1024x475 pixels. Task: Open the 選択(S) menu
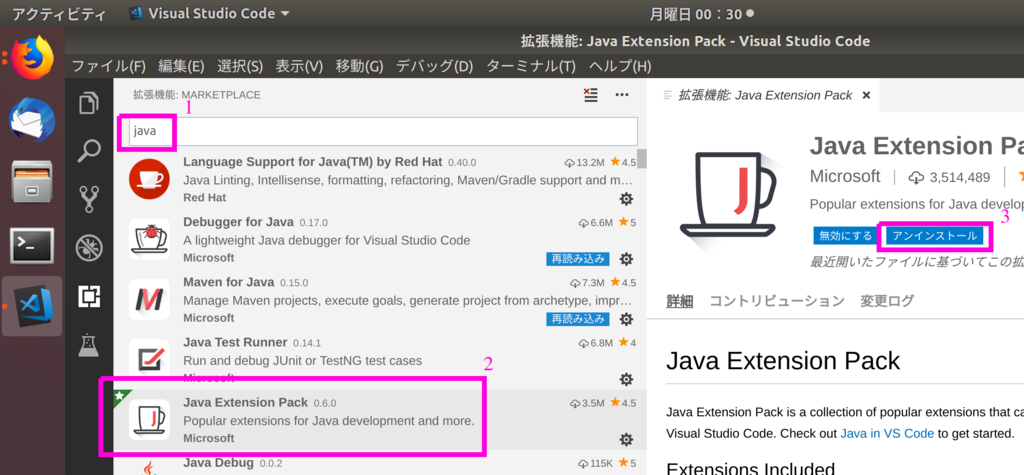(x=240, y=66)
